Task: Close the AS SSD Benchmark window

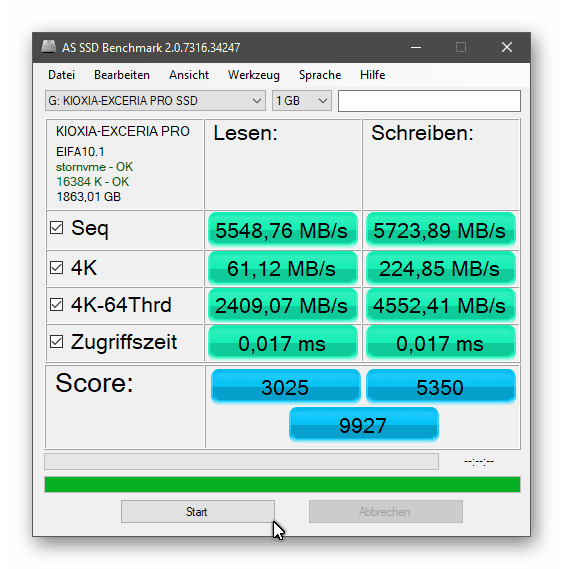Action: tap(507, 47)
